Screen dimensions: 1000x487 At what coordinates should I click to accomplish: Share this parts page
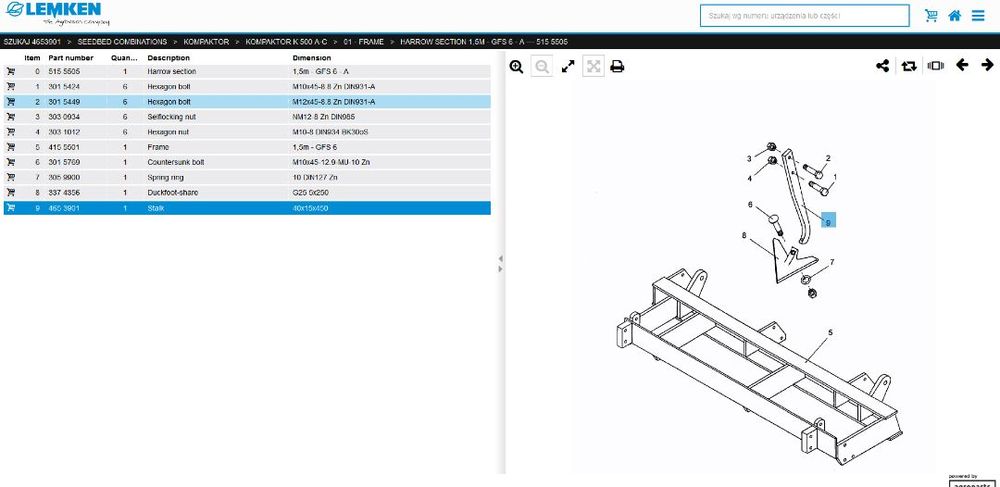(x=883, y=65)
